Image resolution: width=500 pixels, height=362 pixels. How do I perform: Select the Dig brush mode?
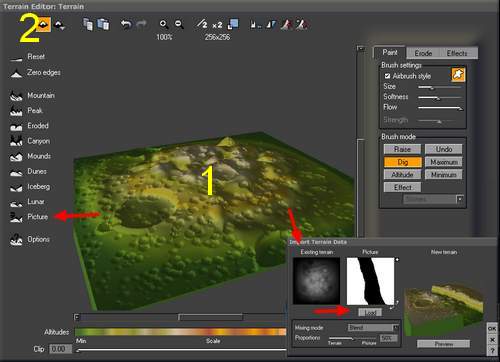coord(402,162)
